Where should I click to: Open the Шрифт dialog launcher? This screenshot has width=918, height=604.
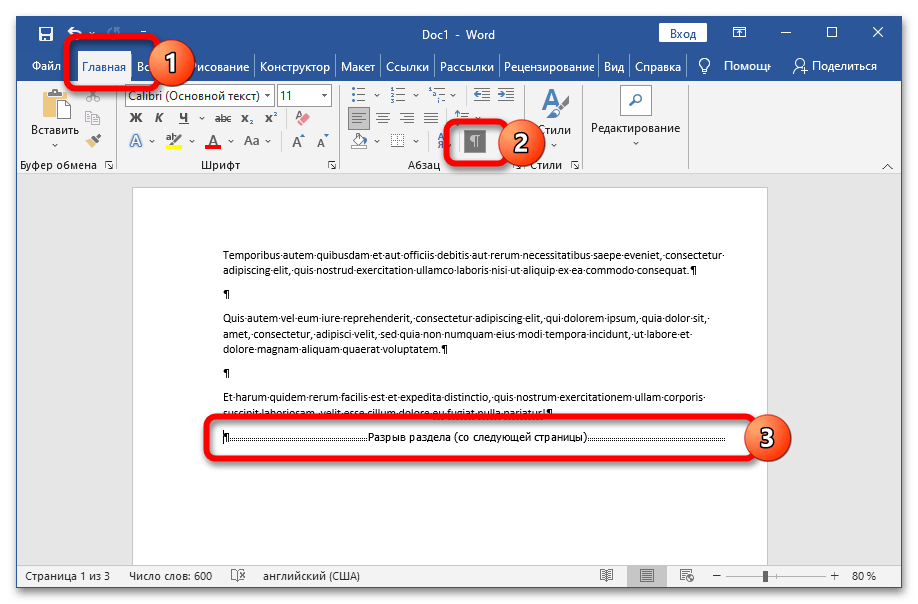click(332, 166)
